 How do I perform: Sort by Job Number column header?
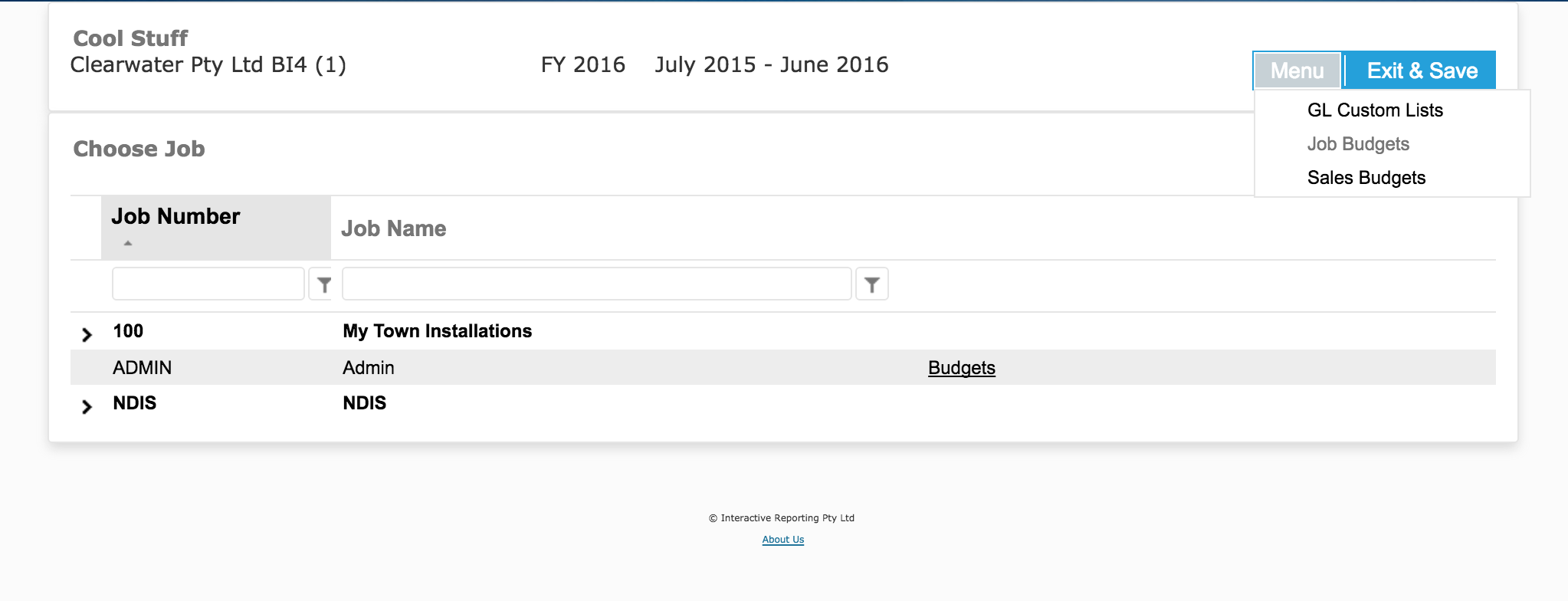175,216
